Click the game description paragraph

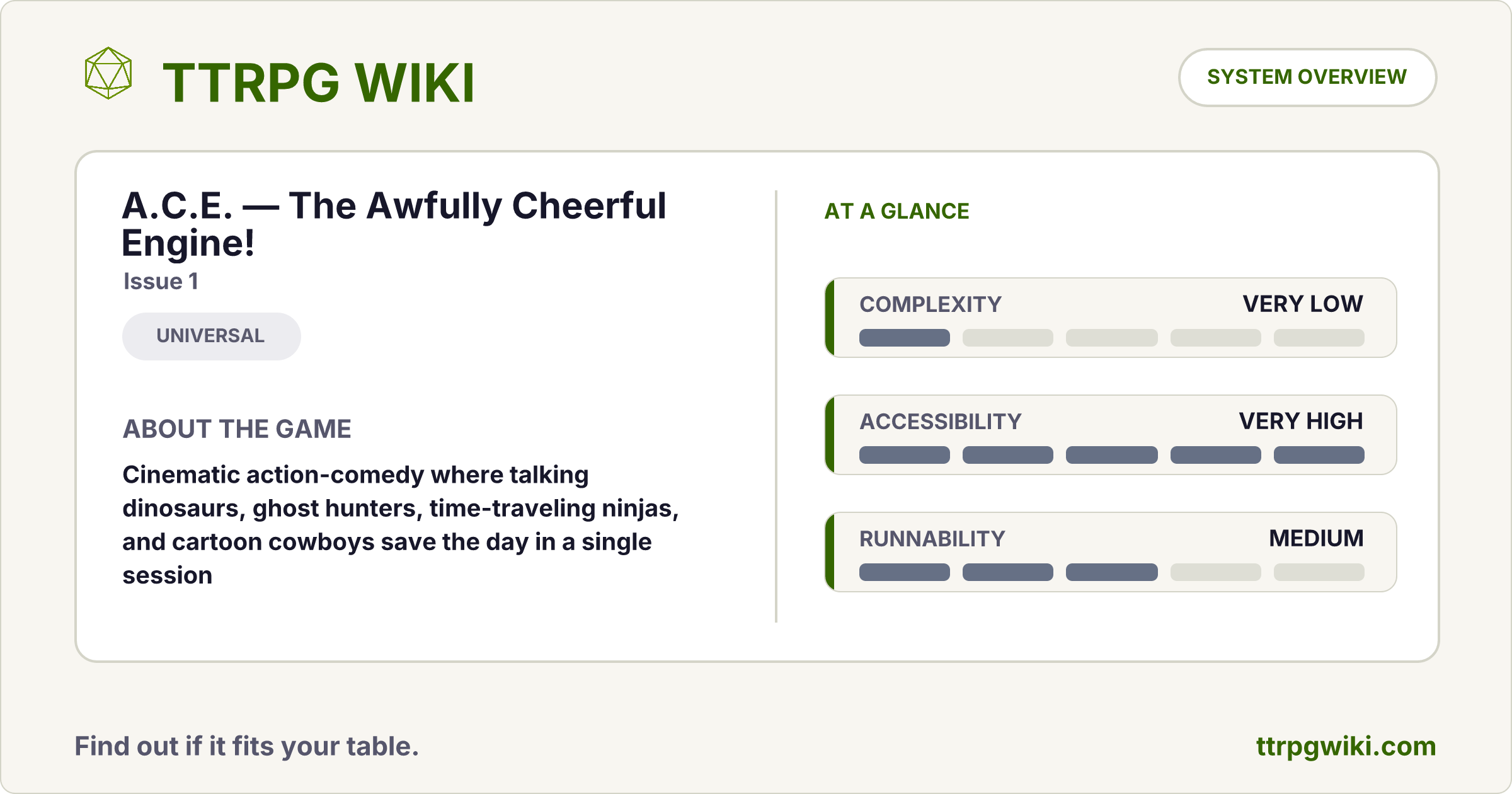click(x=401, y=525)
